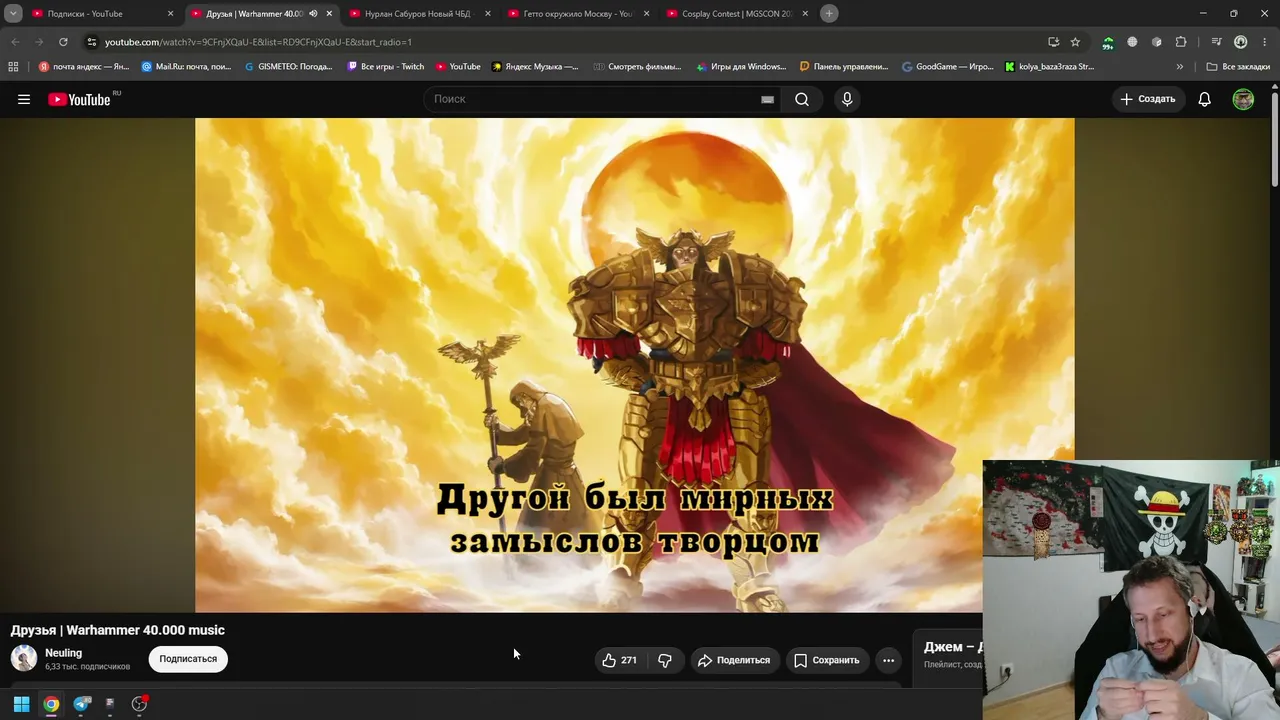This screenshot has width=1280, height=720.
Task: Click the Создать create button
Action: pyautogui.click(x=1148, y=99)
